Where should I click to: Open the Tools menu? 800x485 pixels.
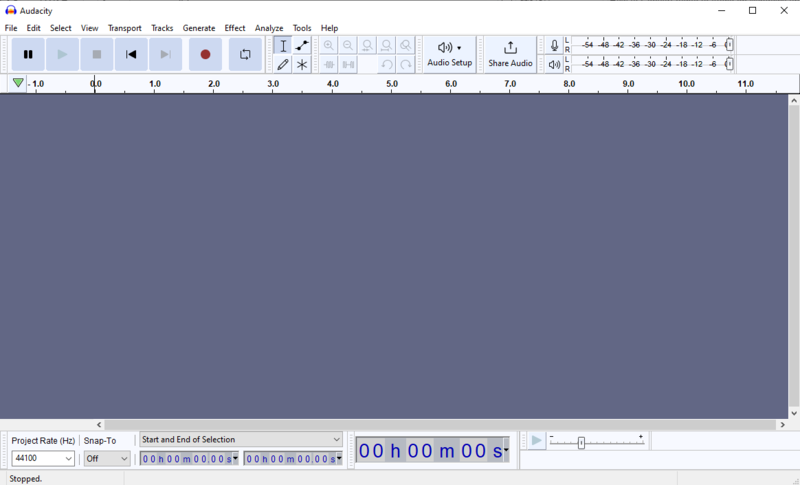point(302,28)
